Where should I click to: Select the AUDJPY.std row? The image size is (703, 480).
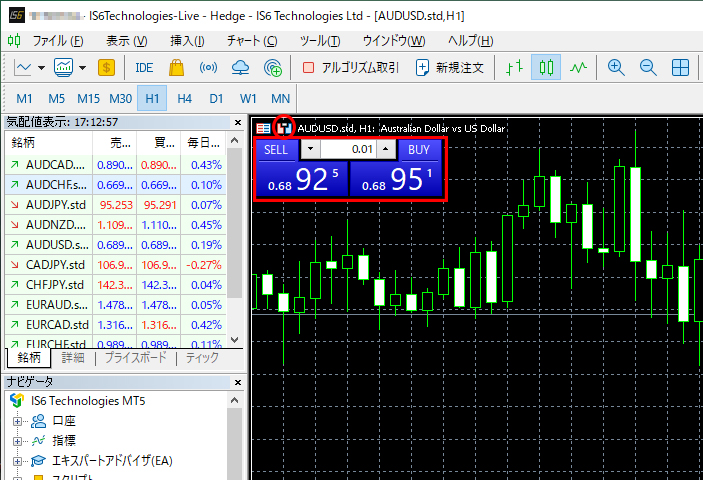[x=115, y=205]
